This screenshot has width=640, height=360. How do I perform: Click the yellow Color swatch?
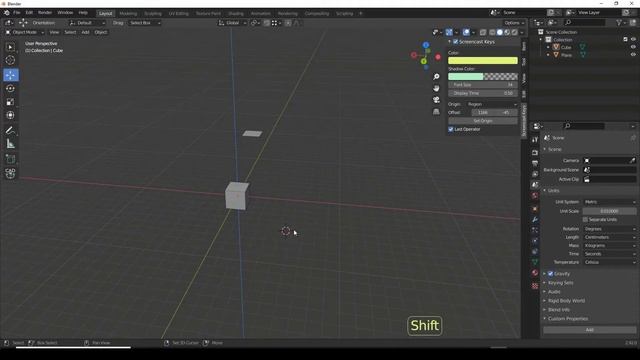click(483, 61)
